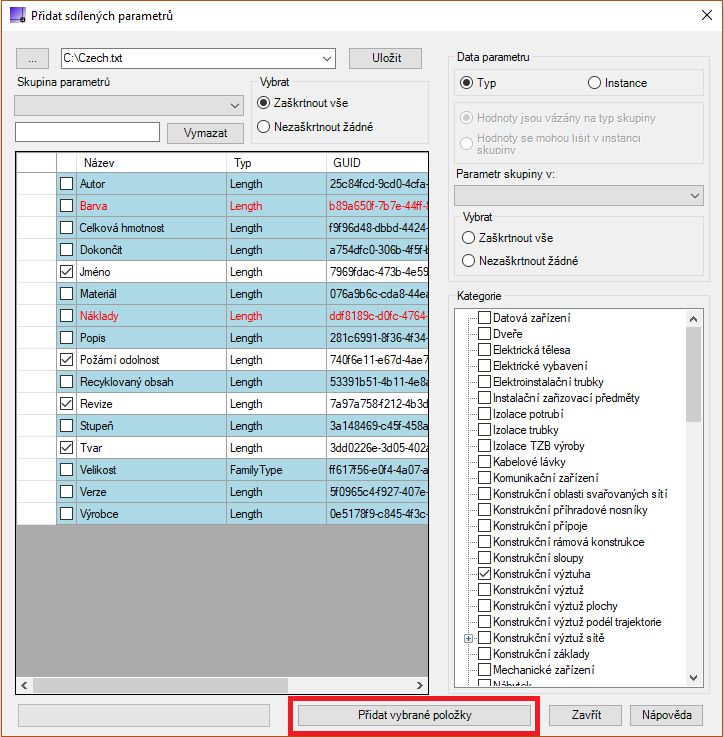Click the Název column header

pos(151,163)
